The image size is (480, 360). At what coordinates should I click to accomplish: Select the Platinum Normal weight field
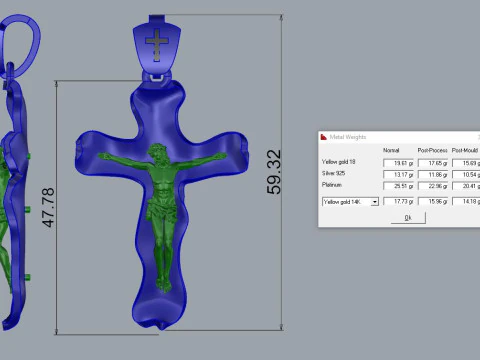click(398, 186)
